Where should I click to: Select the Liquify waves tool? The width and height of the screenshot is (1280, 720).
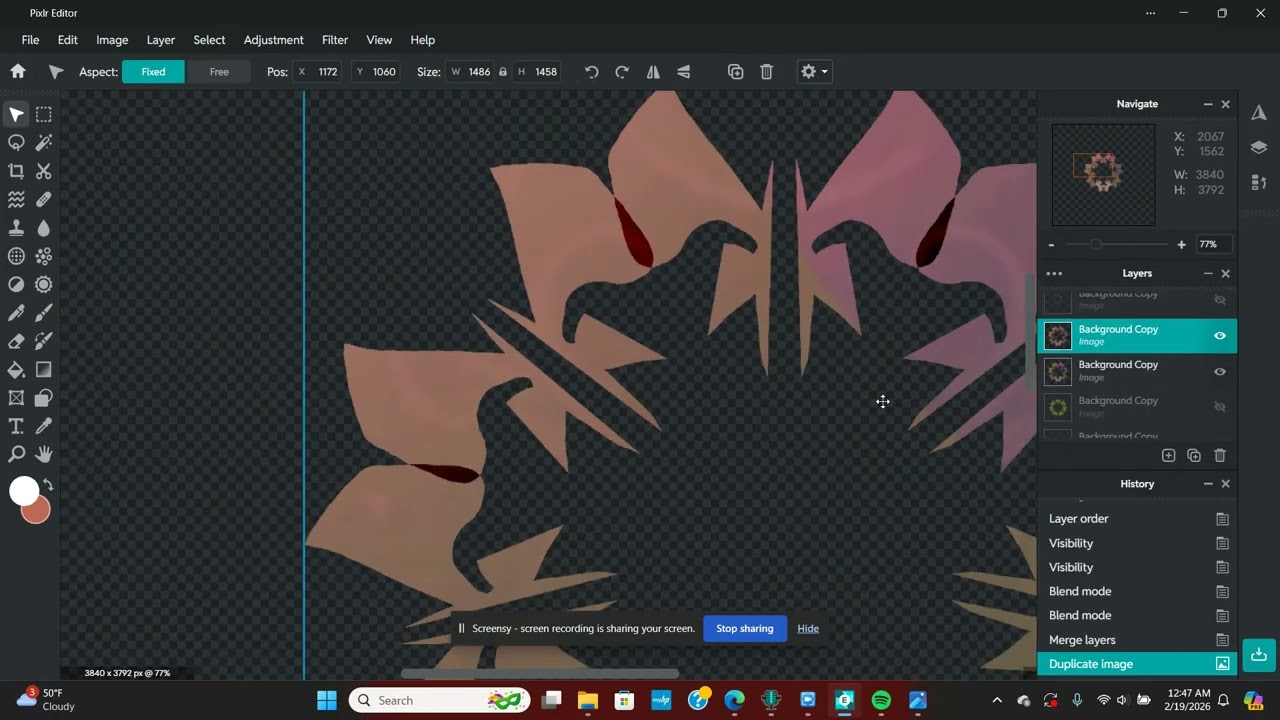pos(16,200)
